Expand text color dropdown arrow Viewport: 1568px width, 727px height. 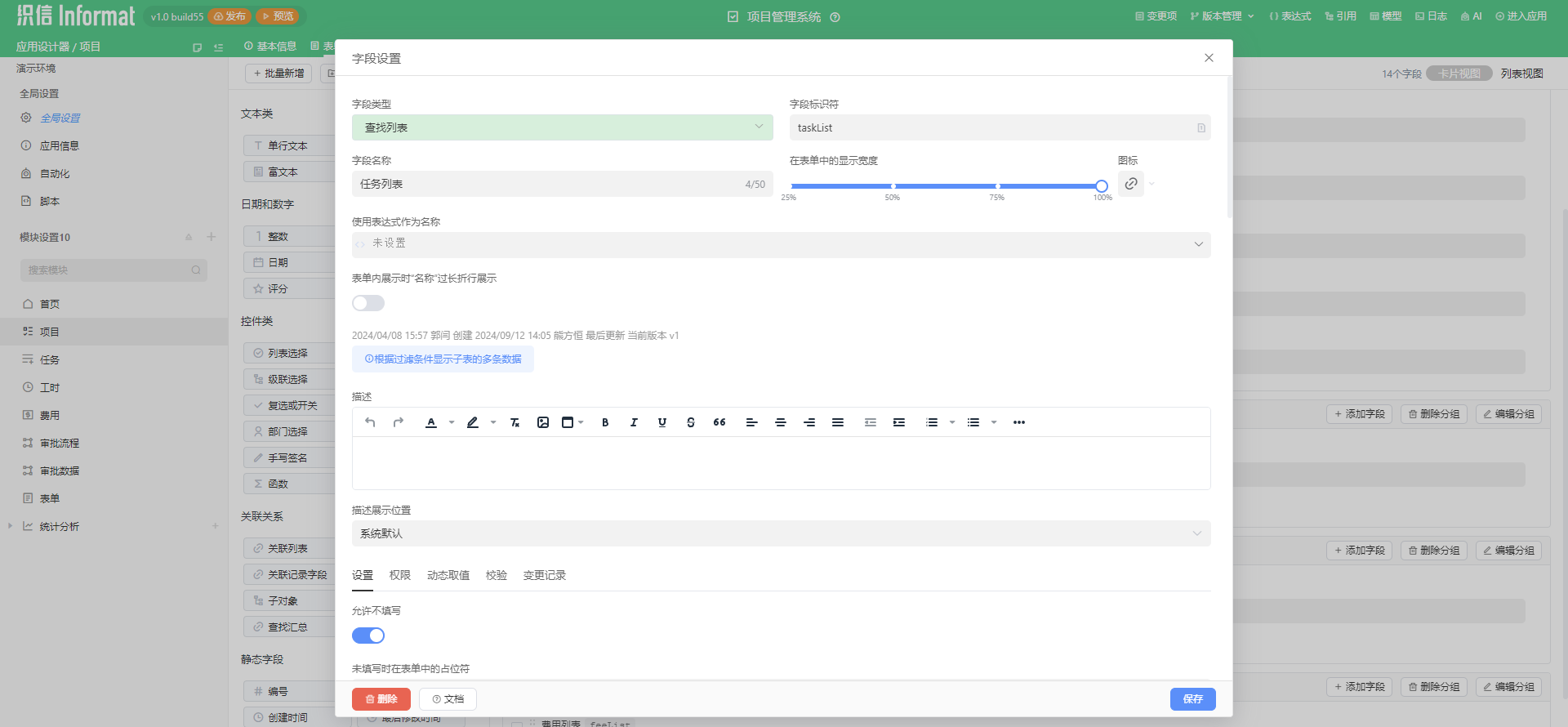click(x=452, y=422)
